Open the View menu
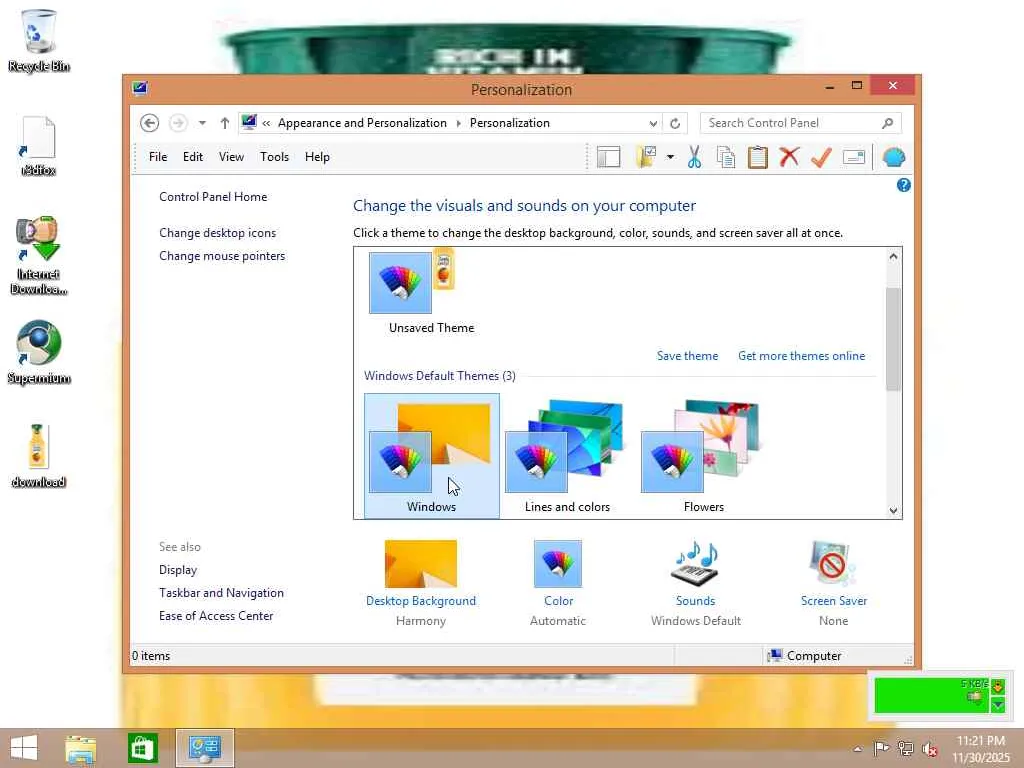Screen dimensions: 1024x768 [231, 157]
